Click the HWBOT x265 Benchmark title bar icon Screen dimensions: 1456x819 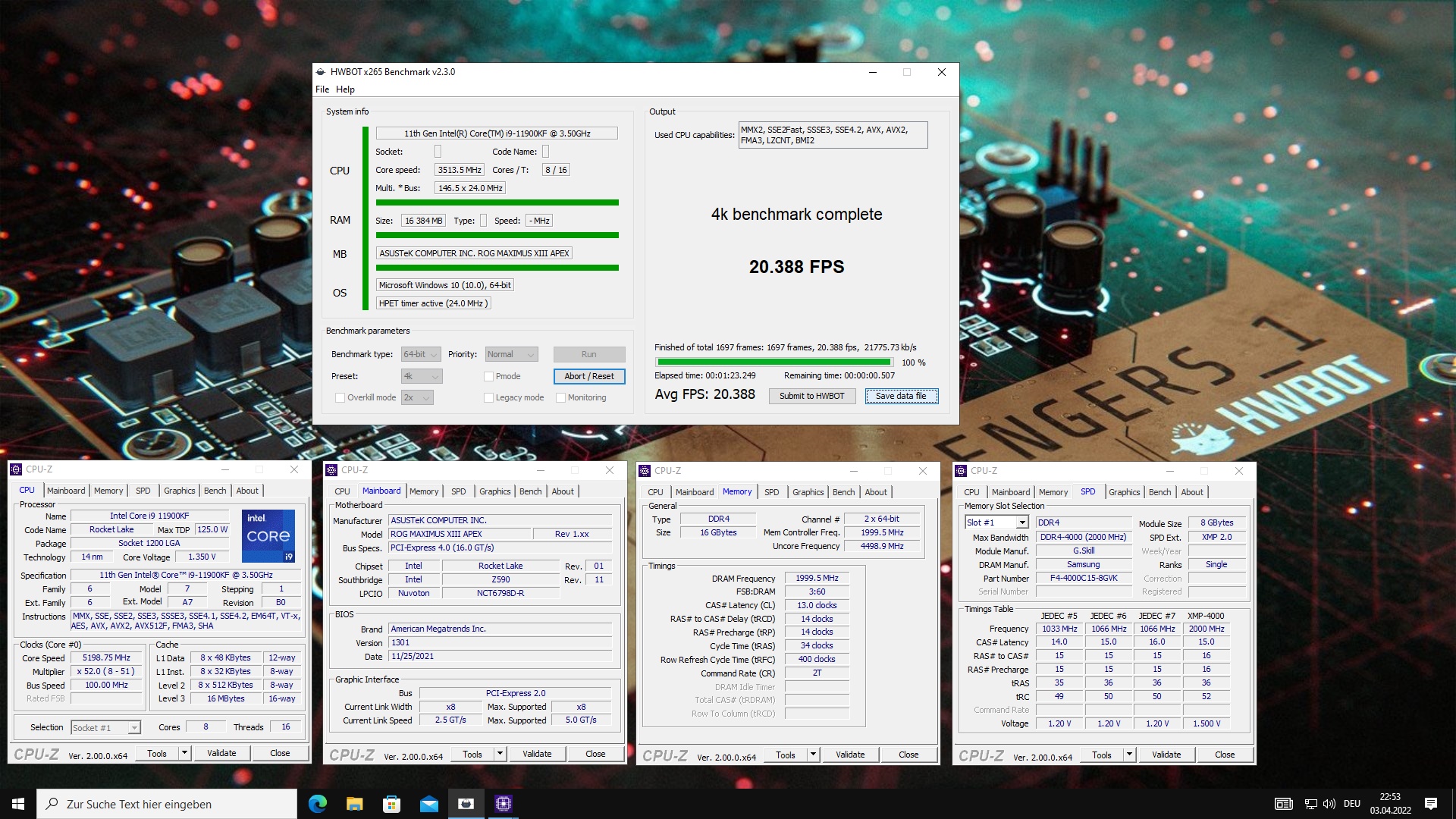(x=321, y=72)
